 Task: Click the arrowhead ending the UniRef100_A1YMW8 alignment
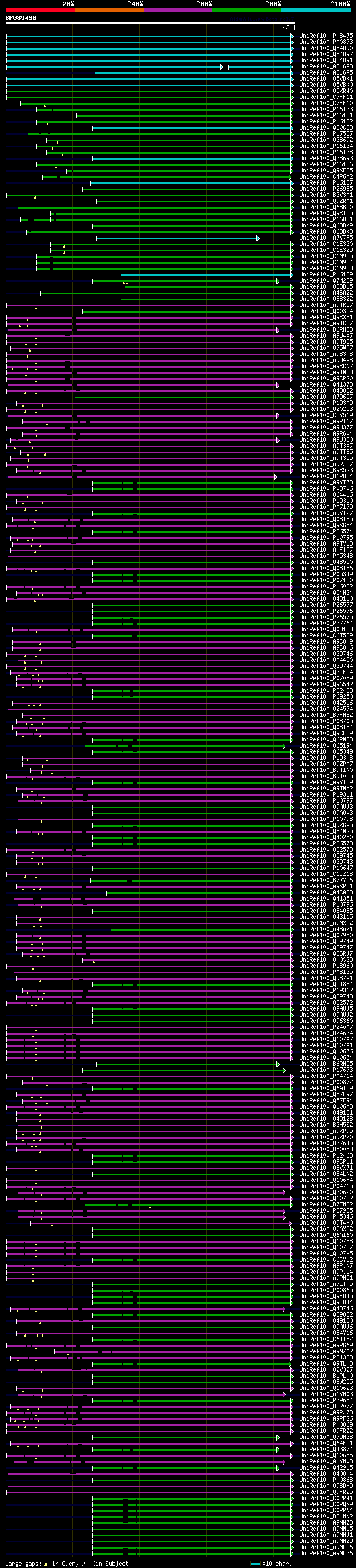pos(284,1461)
